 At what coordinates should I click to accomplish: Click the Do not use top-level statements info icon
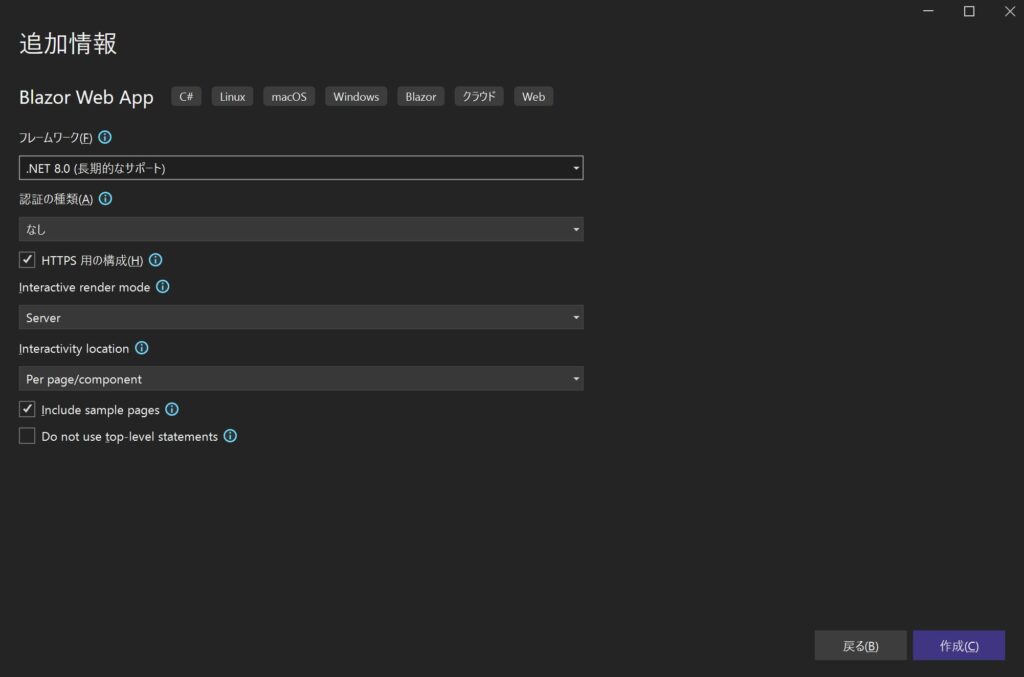click(x=230, y=436)
